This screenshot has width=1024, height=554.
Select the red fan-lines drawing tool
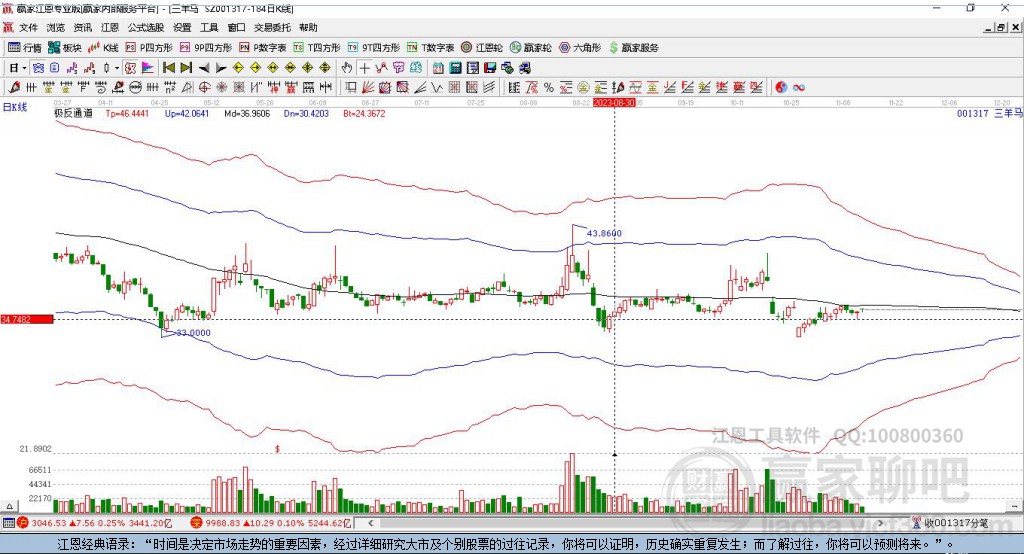click(x=368, y=88)
